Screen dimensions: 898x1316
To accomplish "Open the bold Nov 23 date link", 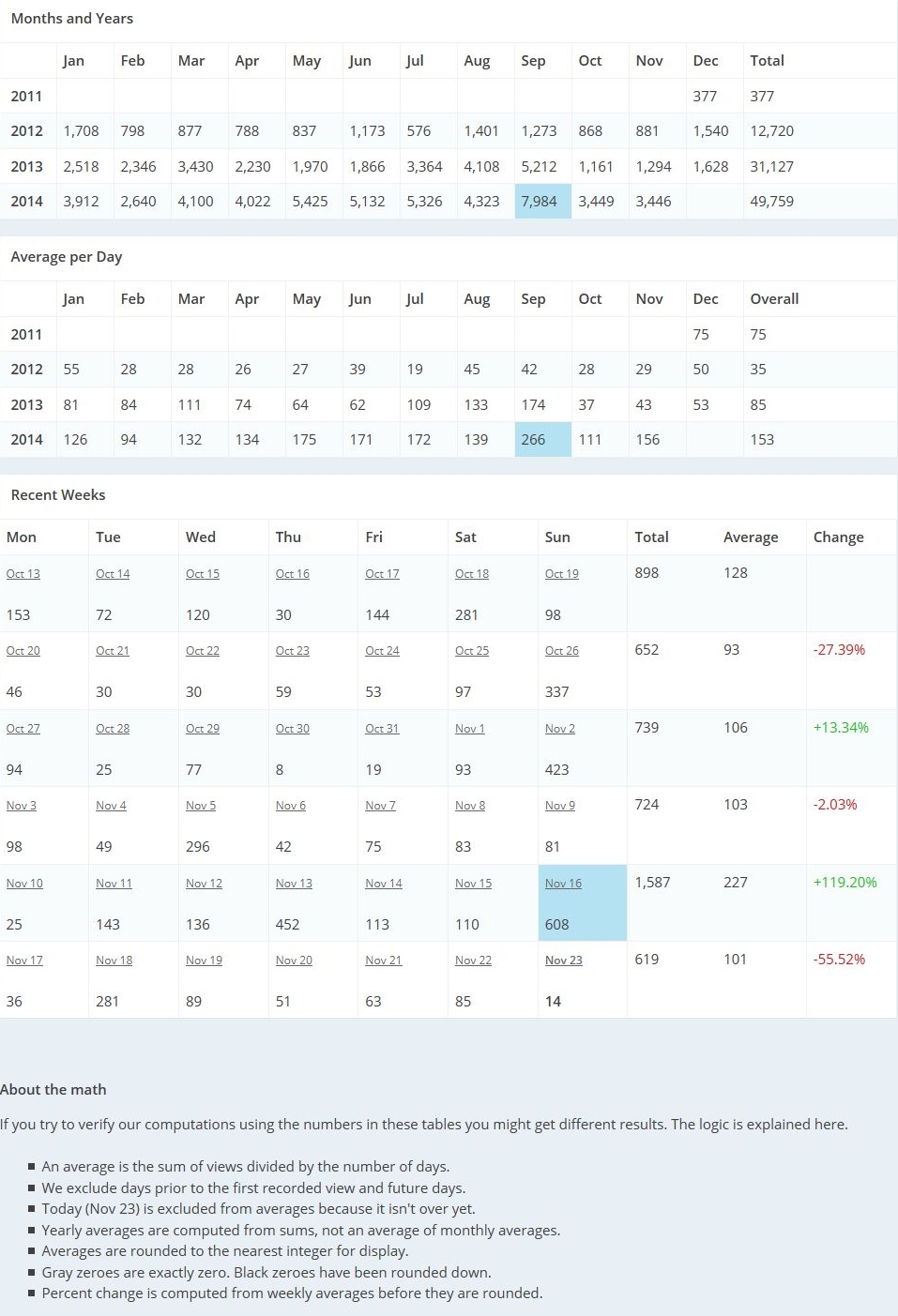I will 563,961.
